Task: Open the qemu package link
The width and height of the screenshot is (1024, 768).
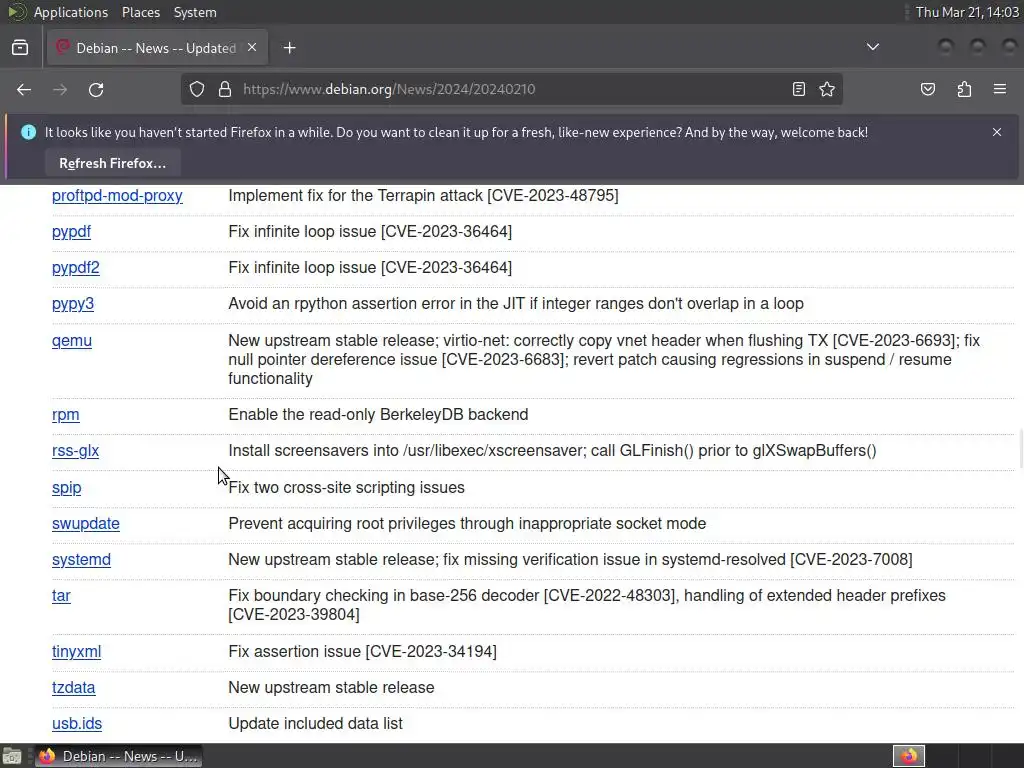Action: coord(72,341)
